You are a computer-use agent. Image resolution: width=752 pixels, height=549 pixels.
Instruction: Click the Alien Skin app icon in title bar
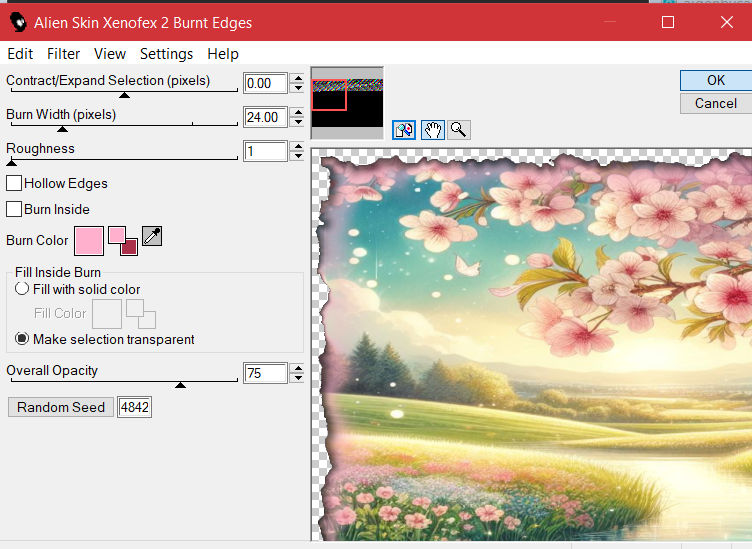18,22
